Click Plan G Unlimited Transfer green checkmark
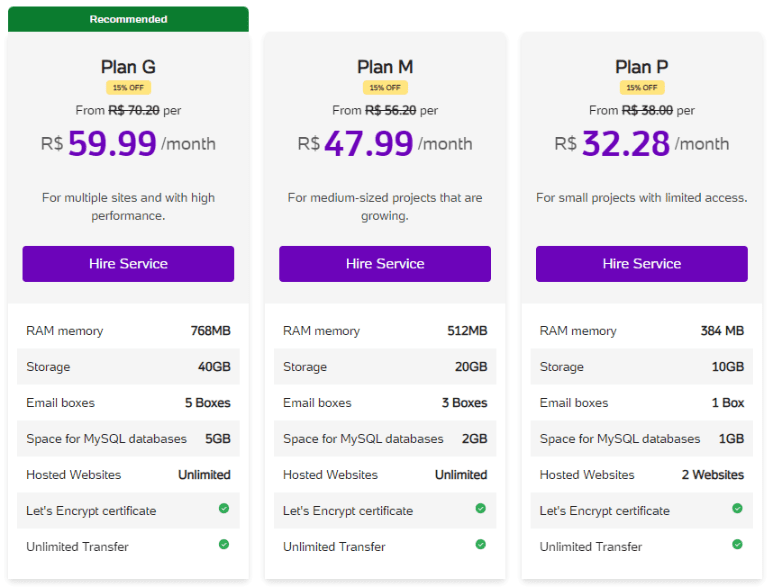Screen dimensions: 772x588 pos(224,544)
